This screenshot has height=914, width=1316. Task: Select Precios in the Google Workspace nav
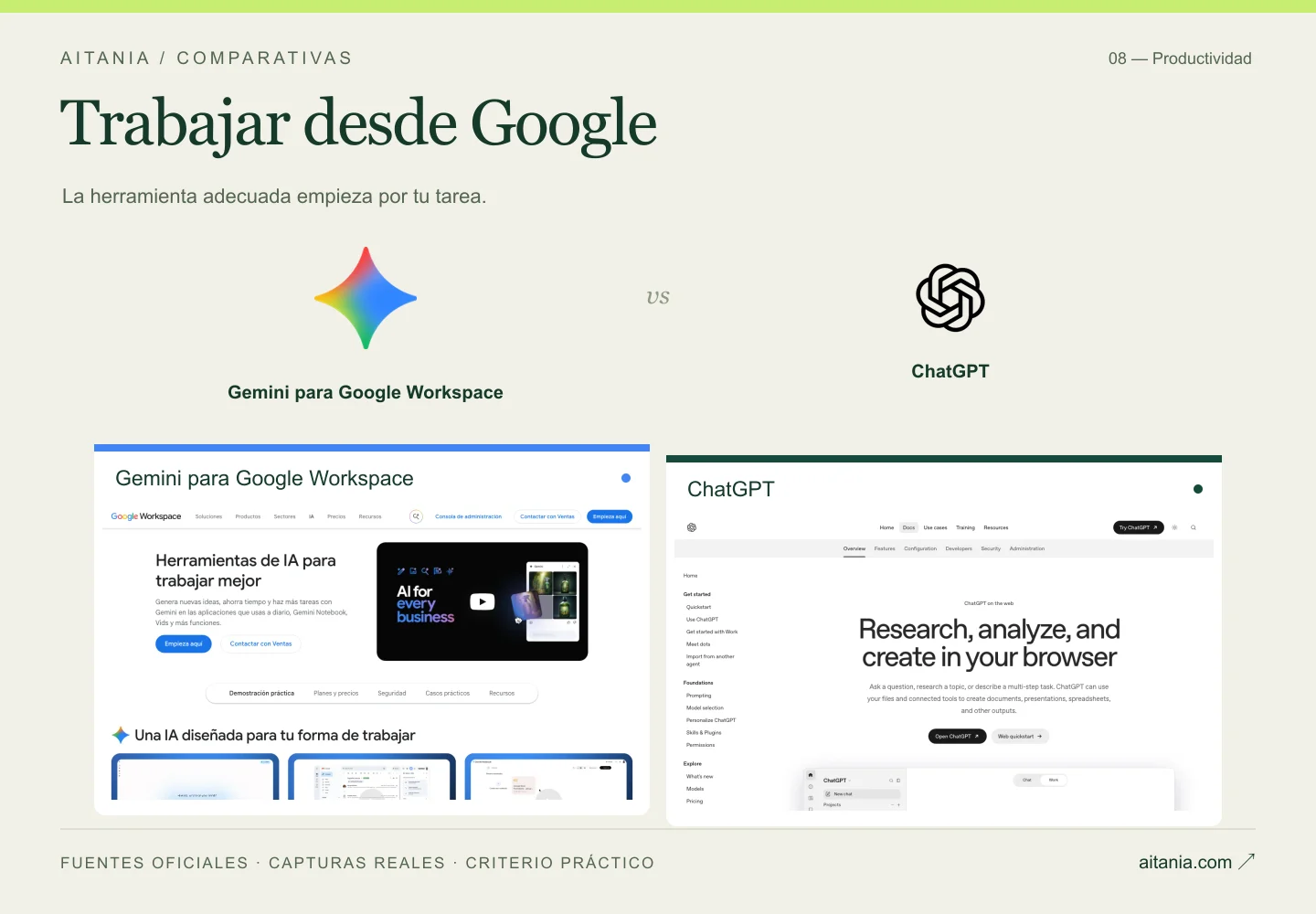(336, 516)
